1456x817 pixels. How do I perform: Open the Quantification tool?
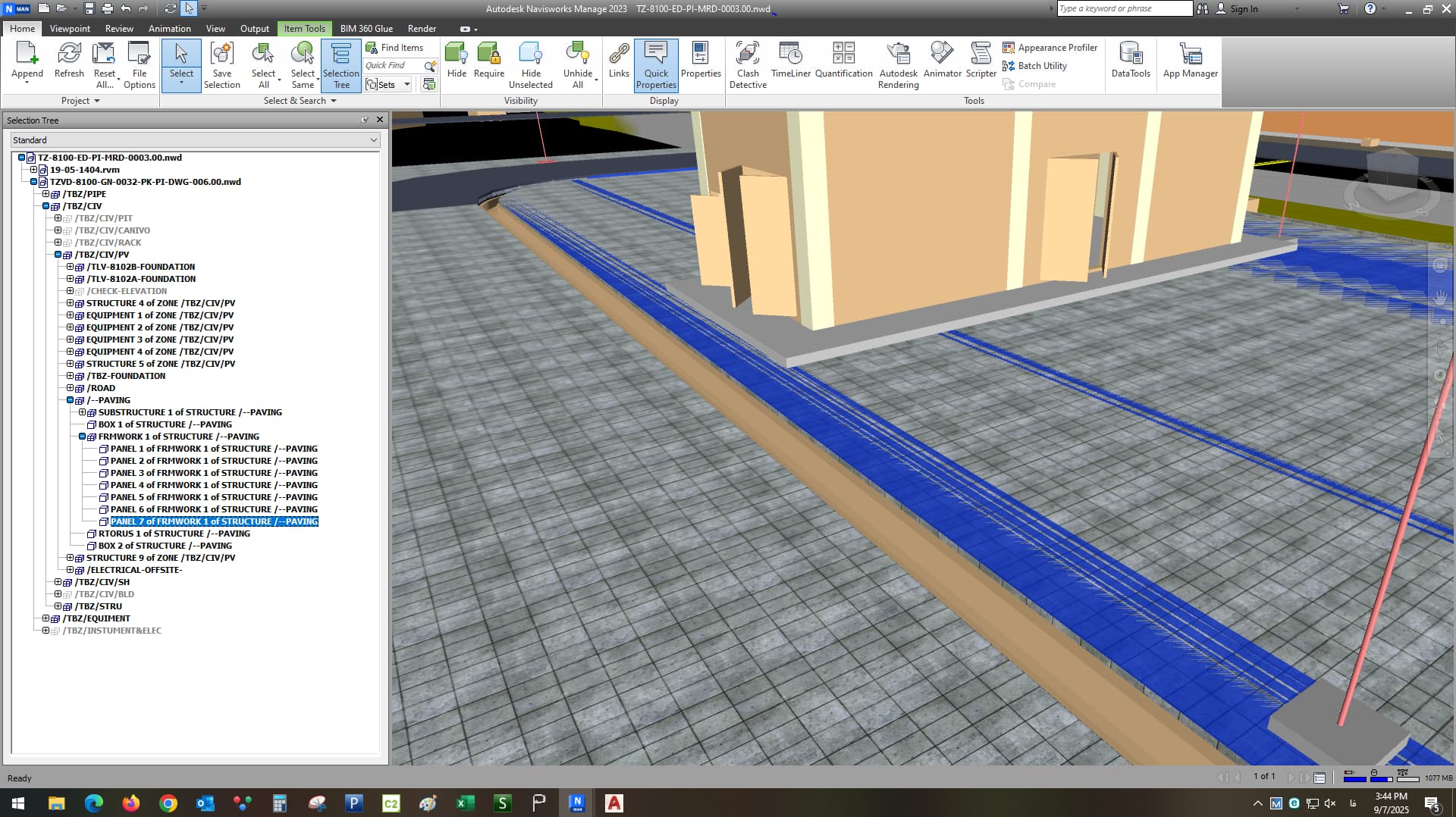tap(843, 61)
